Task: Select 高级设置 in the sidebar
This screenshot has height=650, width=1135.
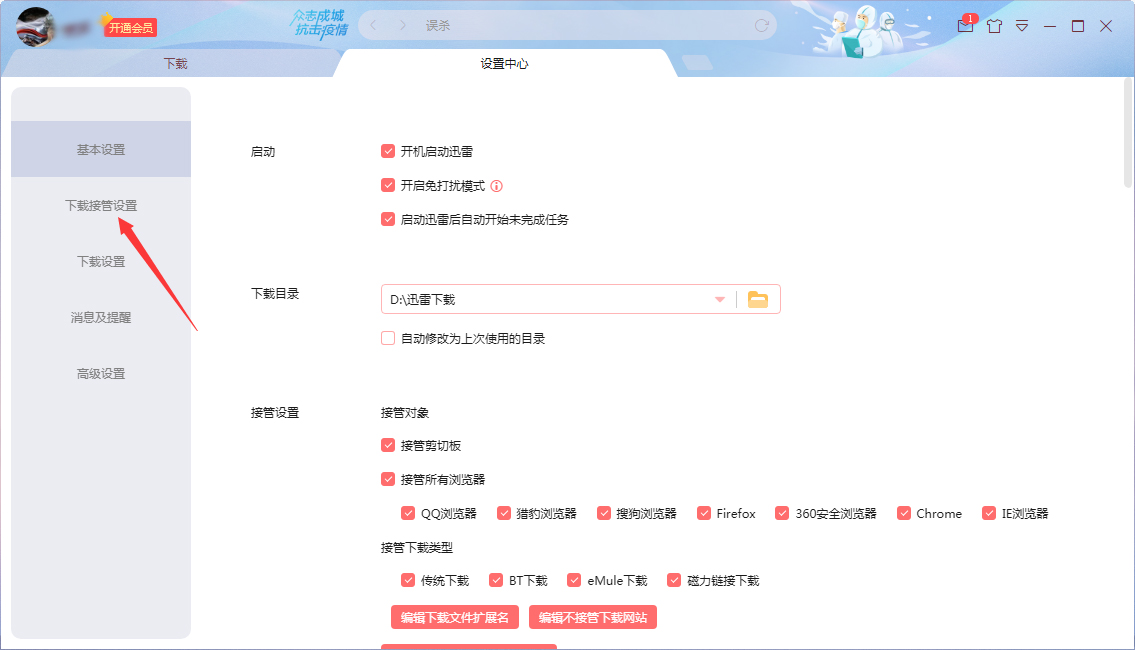Action: click(x=100, y=373)
